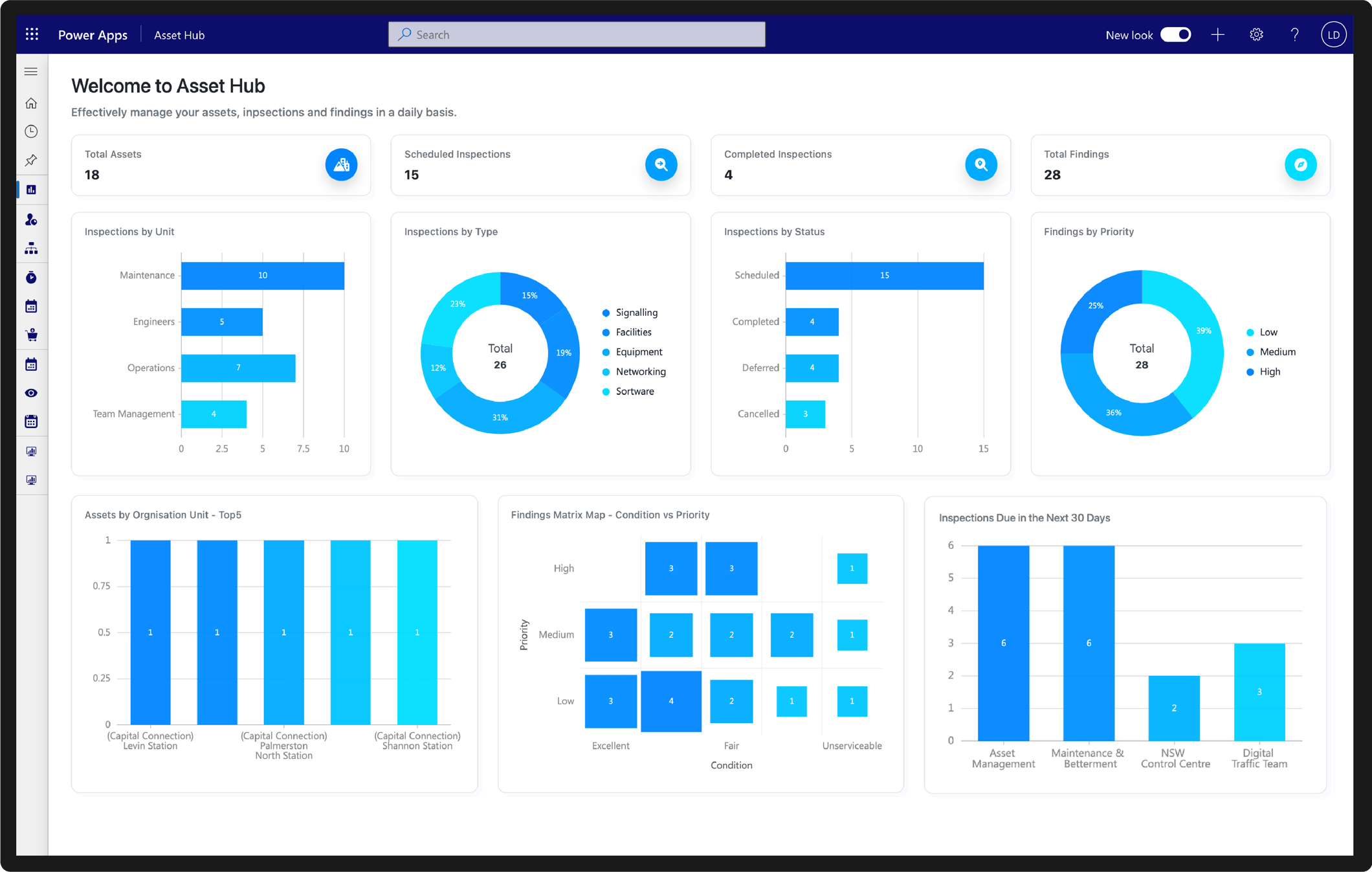Open the help question mark
This screenshot has height=872, width=1372.
1294,34
